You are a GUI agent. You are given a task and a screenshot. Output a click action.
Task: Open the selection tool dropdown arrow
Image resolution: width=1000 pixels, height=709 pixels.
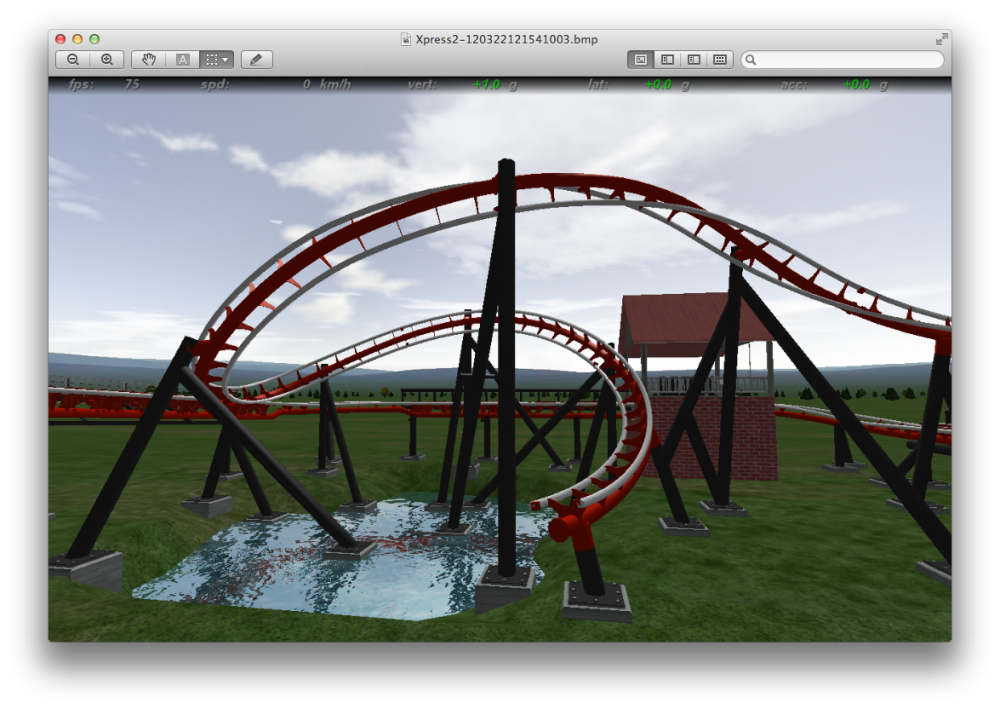pos(226,60)
